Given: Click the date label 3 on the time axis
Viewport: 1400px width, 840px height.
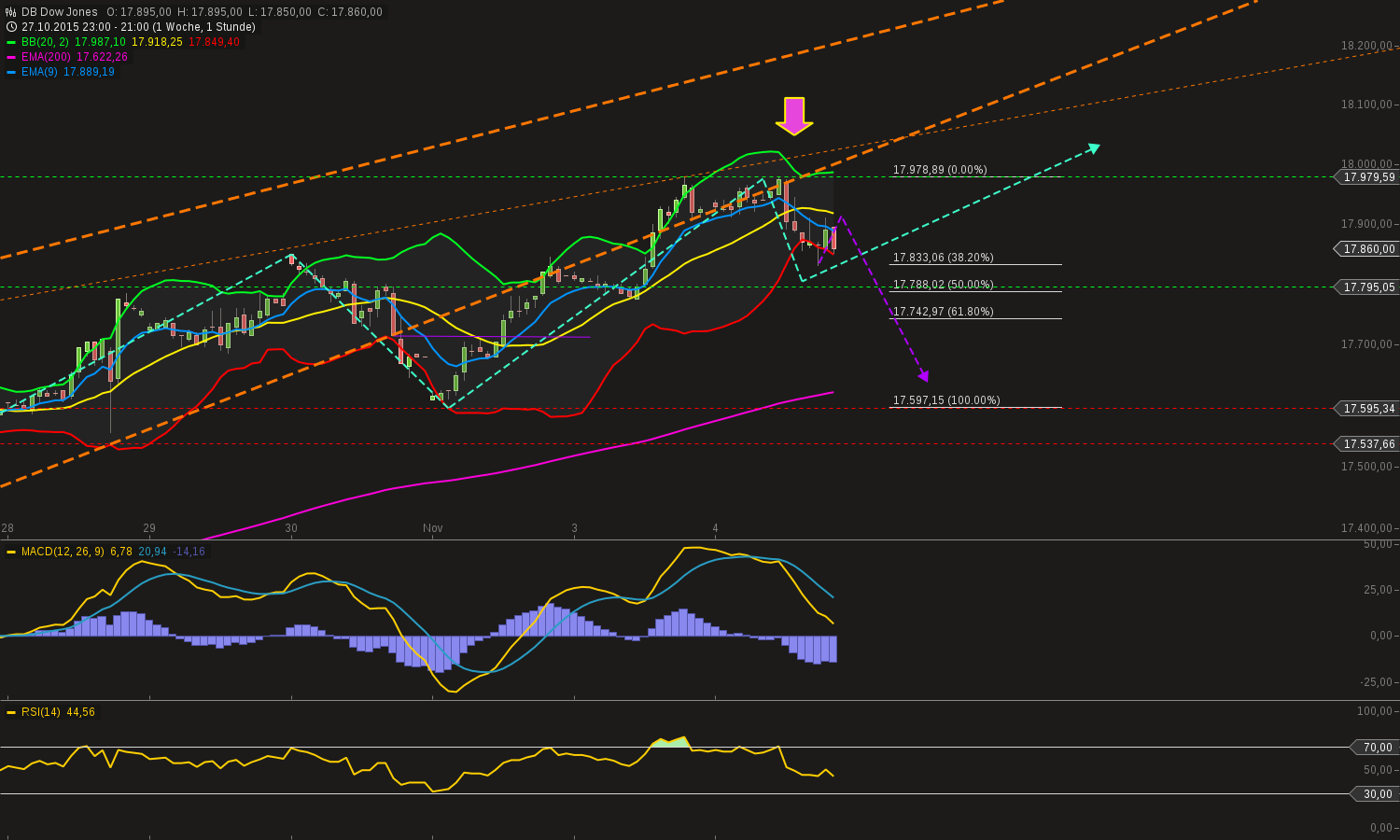Looking at the screenshot, I should 575,528.
